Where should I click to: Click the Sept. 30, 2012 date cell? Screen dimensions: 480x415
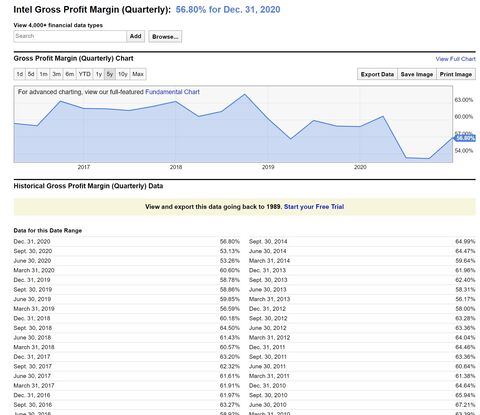(268, 319)
